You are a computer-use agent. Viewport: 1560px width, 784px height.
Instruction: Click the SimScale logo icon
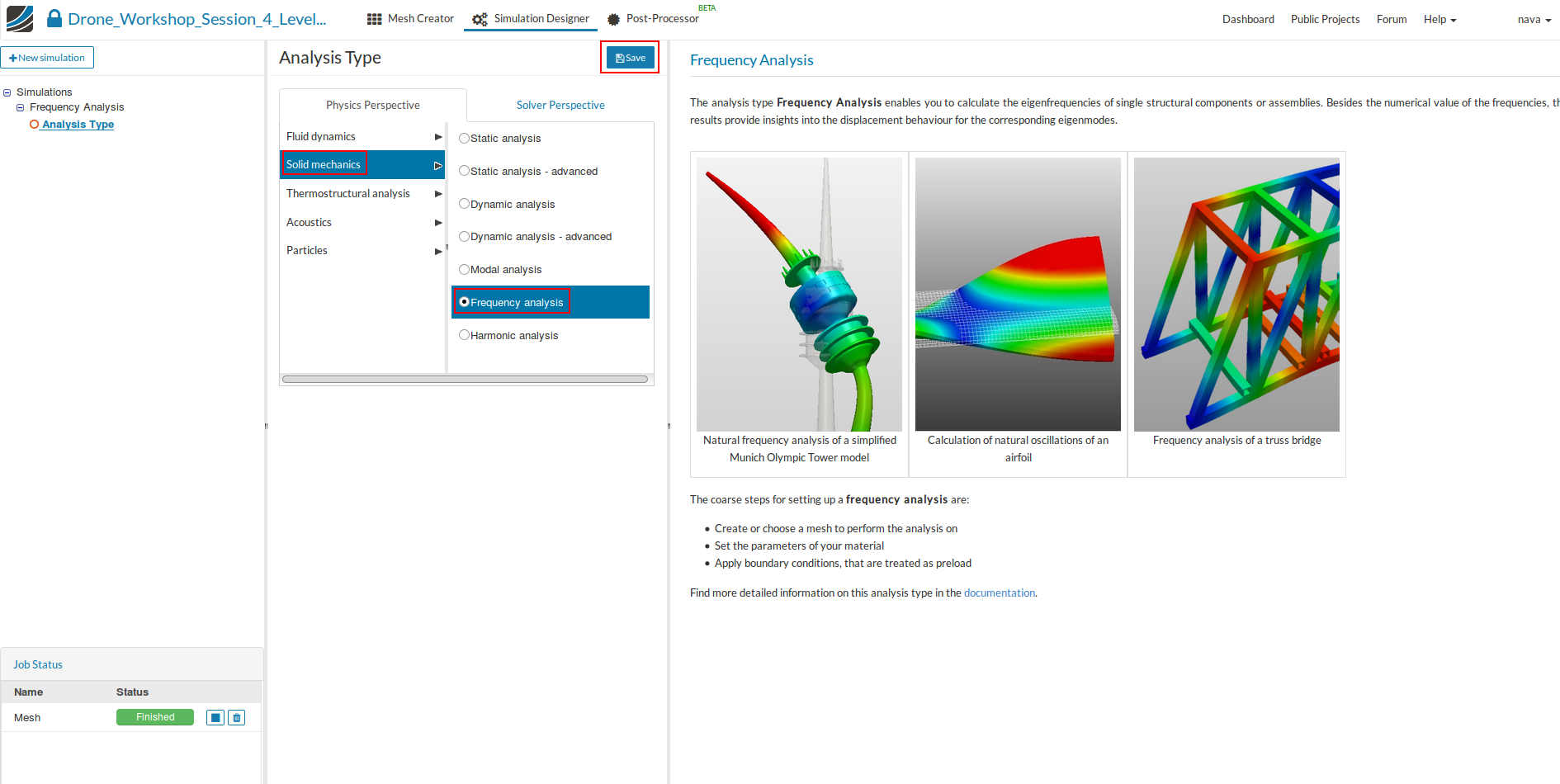(x=20, y=19)
